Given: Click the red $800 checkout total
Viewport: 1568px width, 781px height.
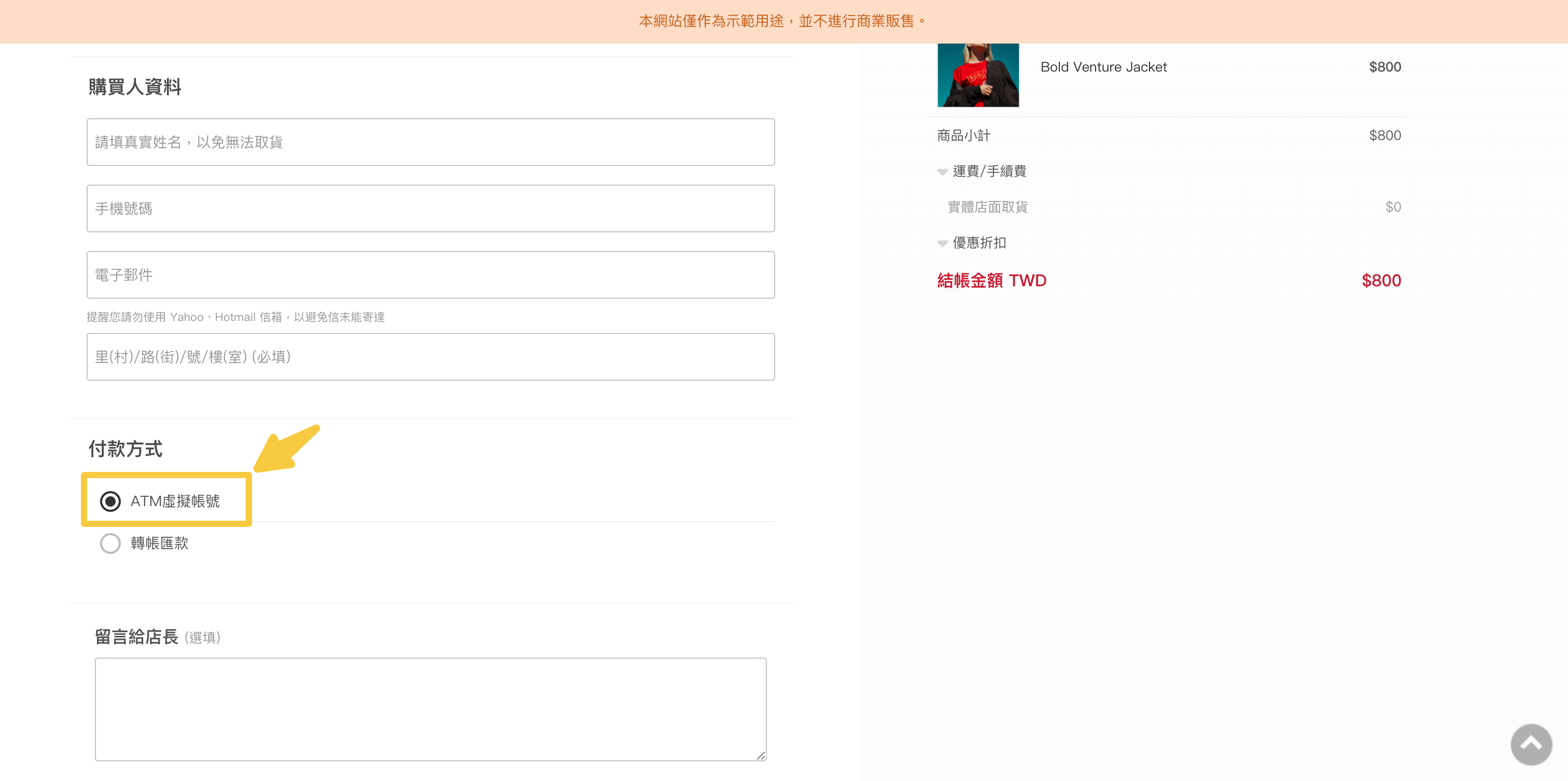Looking at the screenshot, I should coord(1380,280).
